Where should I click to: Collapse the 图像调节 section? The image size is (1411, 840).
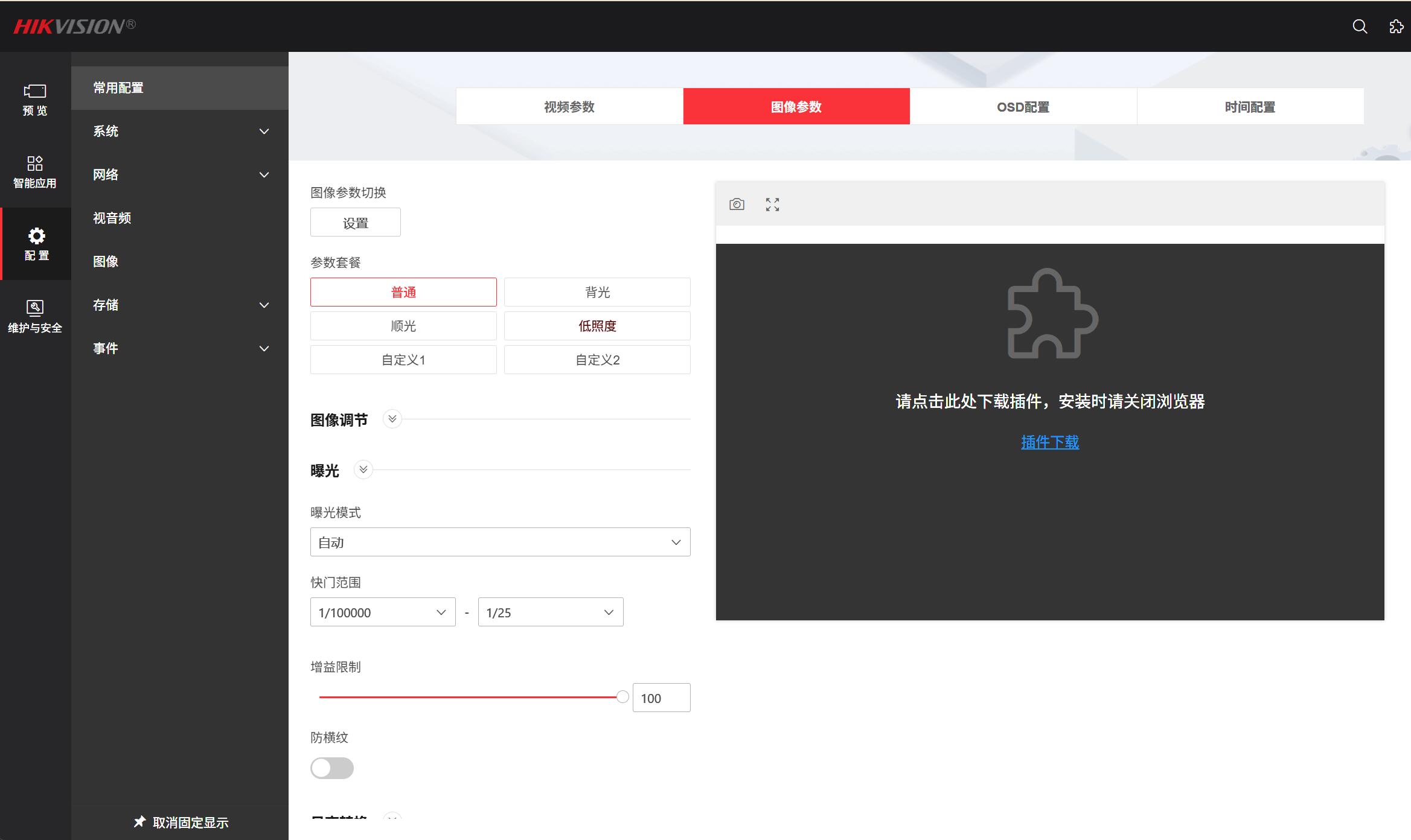(x=392, y=419)
